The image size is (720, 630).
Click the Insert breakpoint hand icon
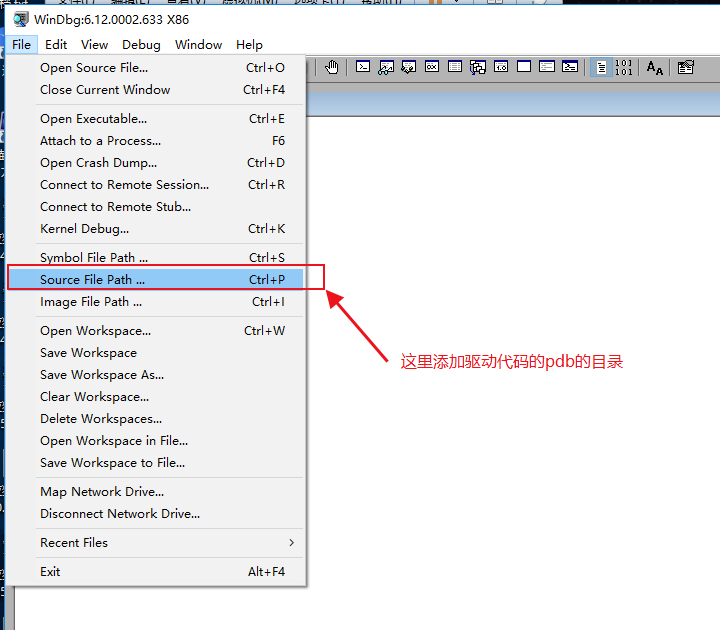[332, 67]
